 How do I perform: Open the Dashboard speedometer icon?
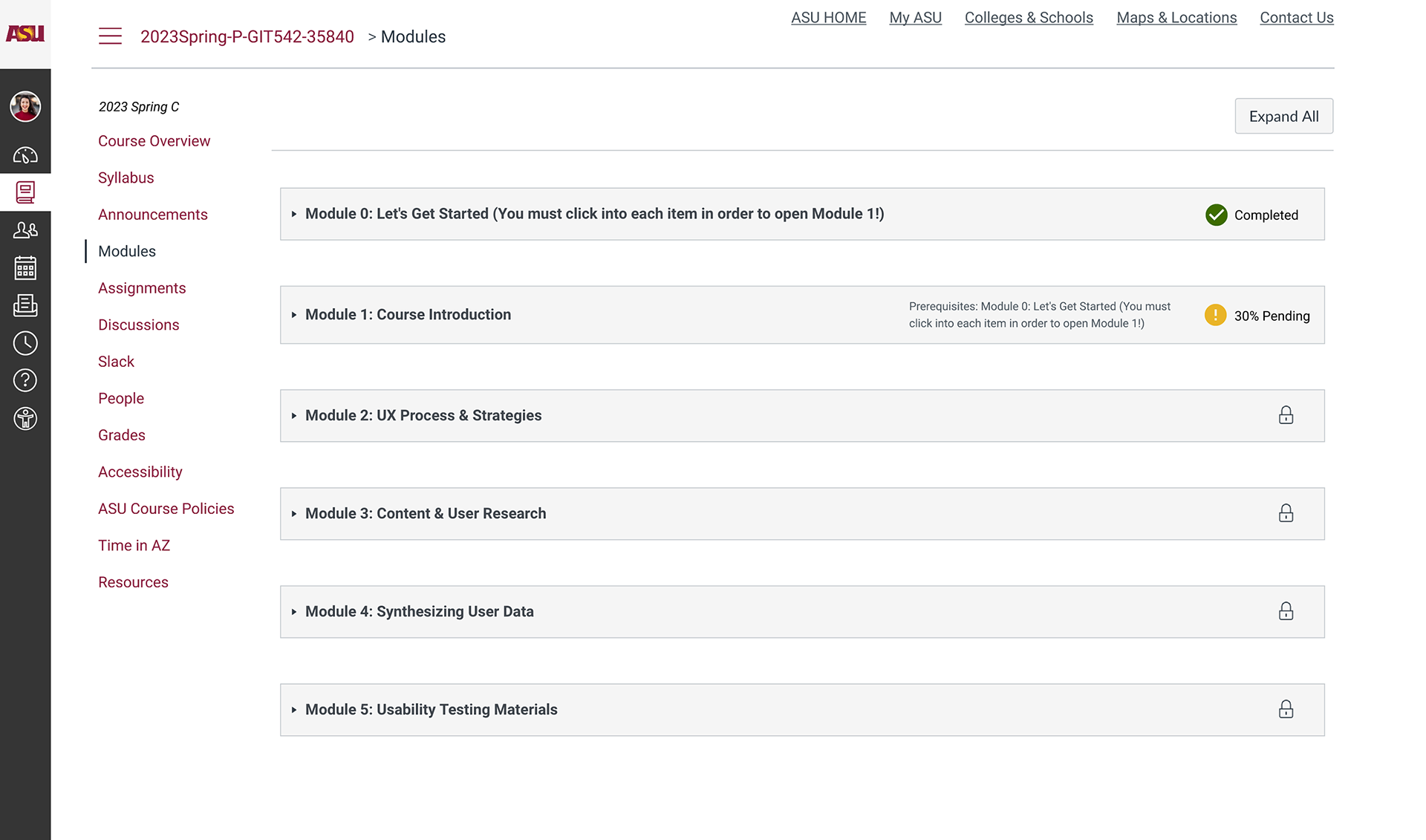click(25, 155)
